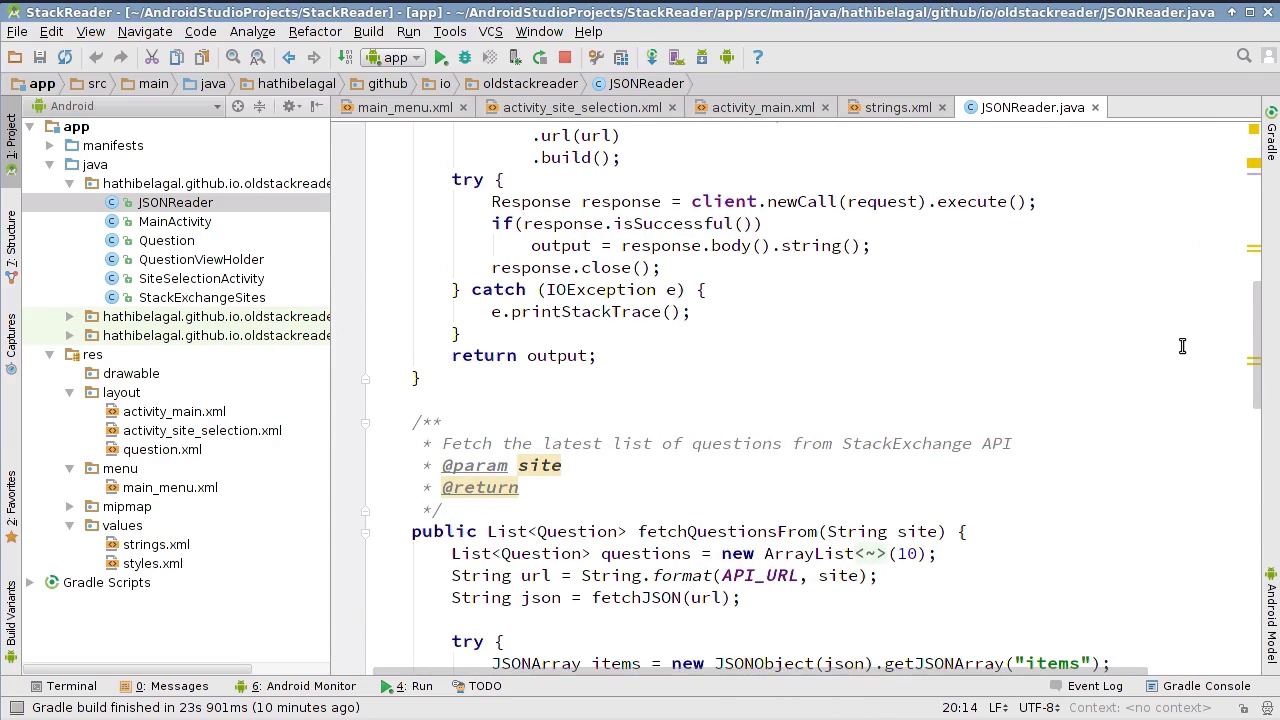Click the Save All floppy disk icon

coord(40,58)
